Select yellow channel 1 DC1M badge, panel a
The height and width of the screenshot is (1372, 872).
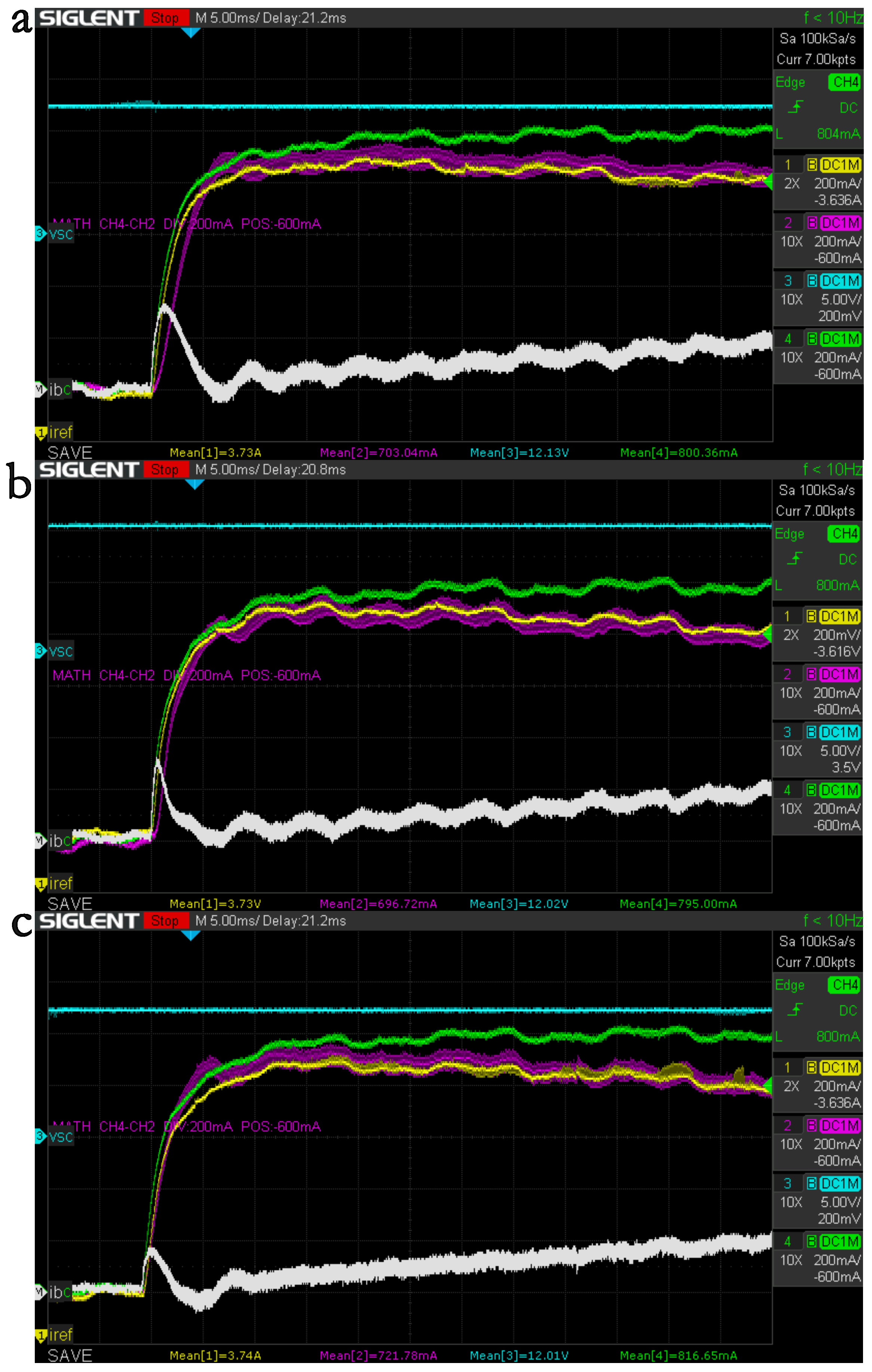pyautogui.click(x=840, y=165)
